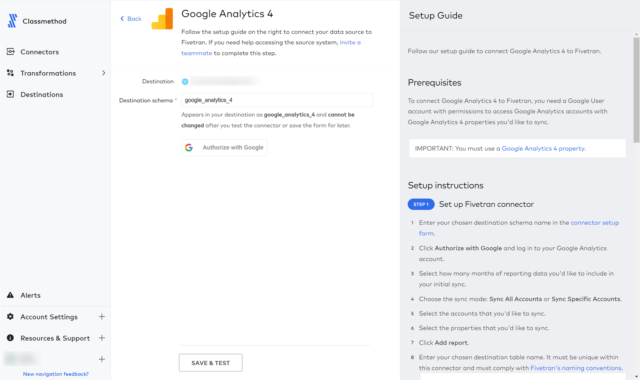640x380 pixels.
Task: Expand the Transformations submenu chevron
Action: coord(104,73)
